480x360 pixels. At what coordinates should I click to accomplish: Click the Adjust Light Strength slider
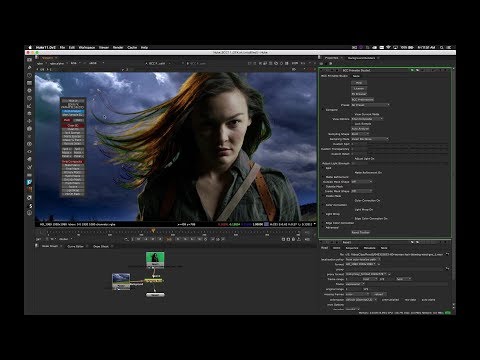coord(408,163)
